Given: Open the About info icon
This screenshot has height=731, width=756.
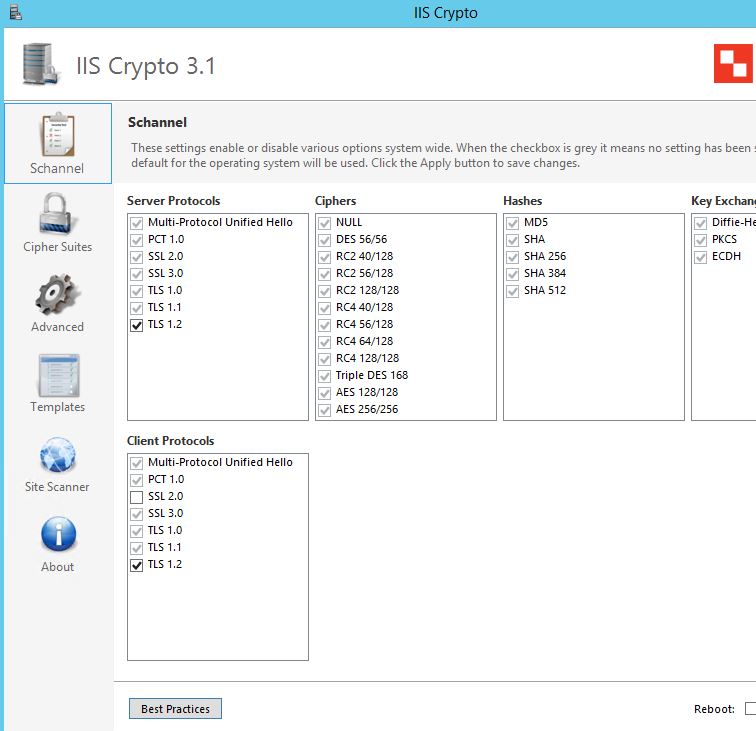Looking at the screenshot, I should pyautogui.click(x=58, y=534).
